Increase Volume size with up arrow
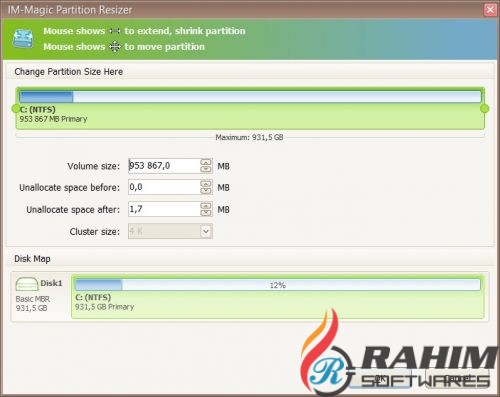 206,162
